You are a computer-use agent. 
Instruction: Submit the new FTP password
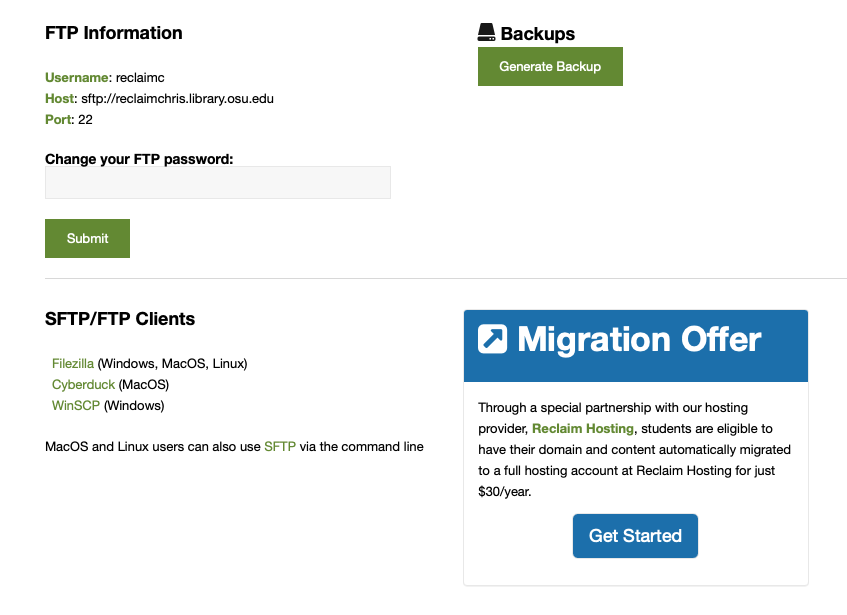(x=88, y=238)
